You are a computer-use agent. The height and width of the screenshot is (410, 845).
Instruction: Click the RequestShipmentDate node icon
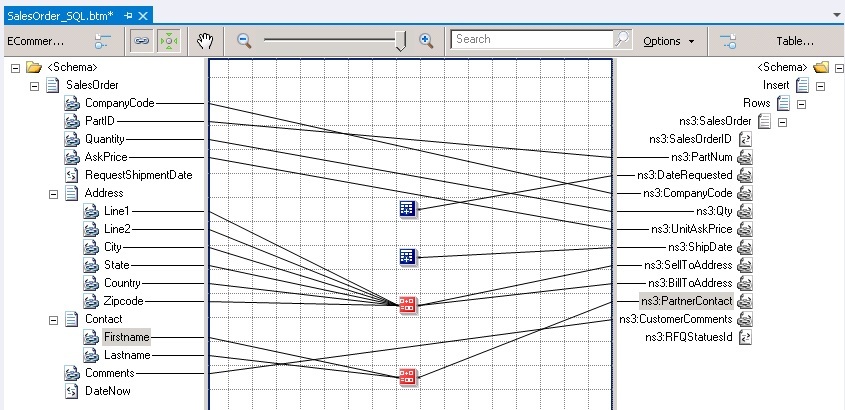72,175
